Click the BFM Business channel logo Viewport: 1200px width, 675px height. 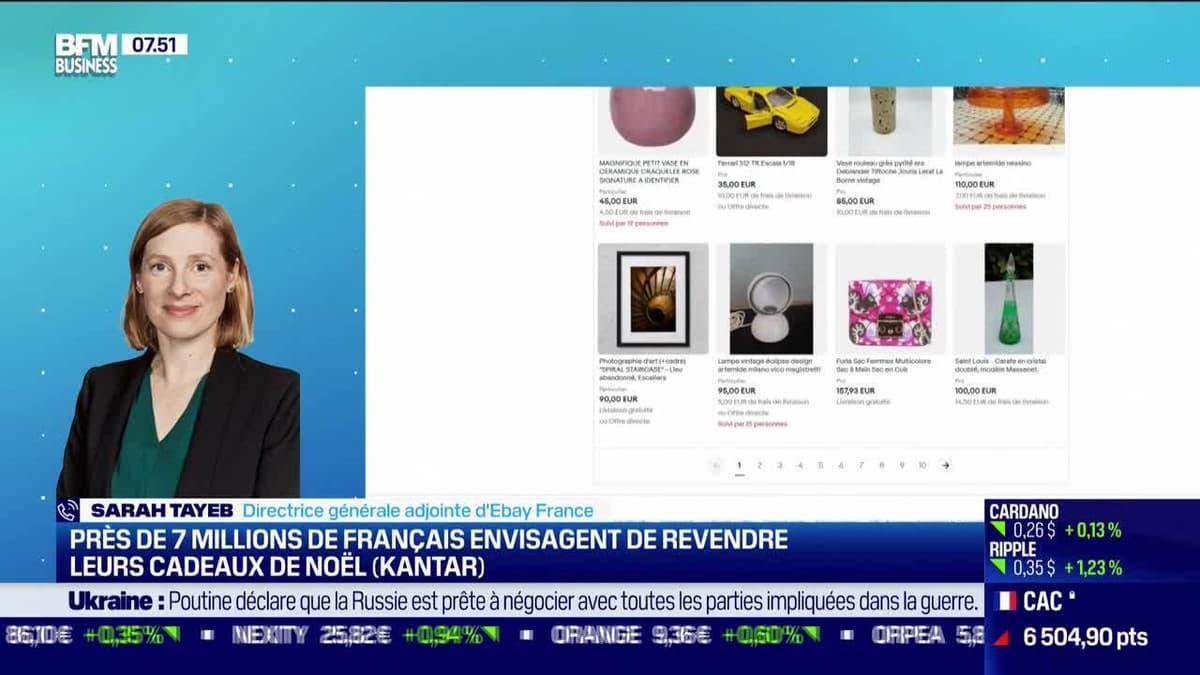(x=86, y=54)
